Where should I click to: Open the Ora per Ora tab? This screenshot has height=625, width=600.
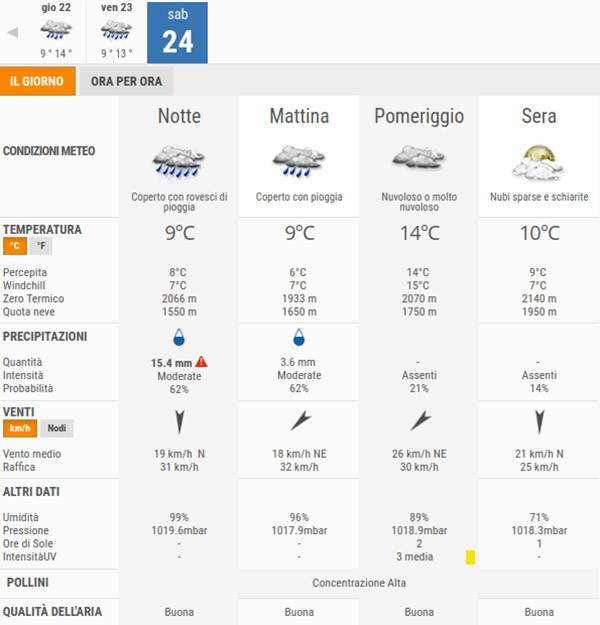[x=126, y=81]
